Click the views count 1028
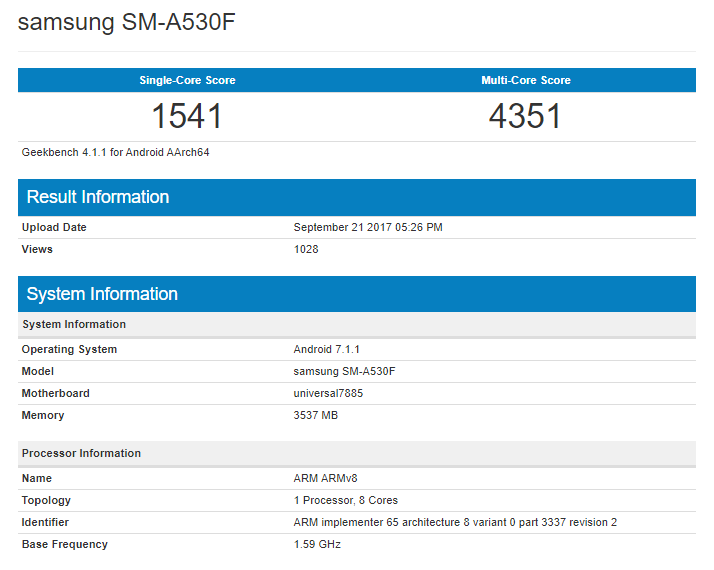The width and height of the screenshot is (714, 570). 306,249
